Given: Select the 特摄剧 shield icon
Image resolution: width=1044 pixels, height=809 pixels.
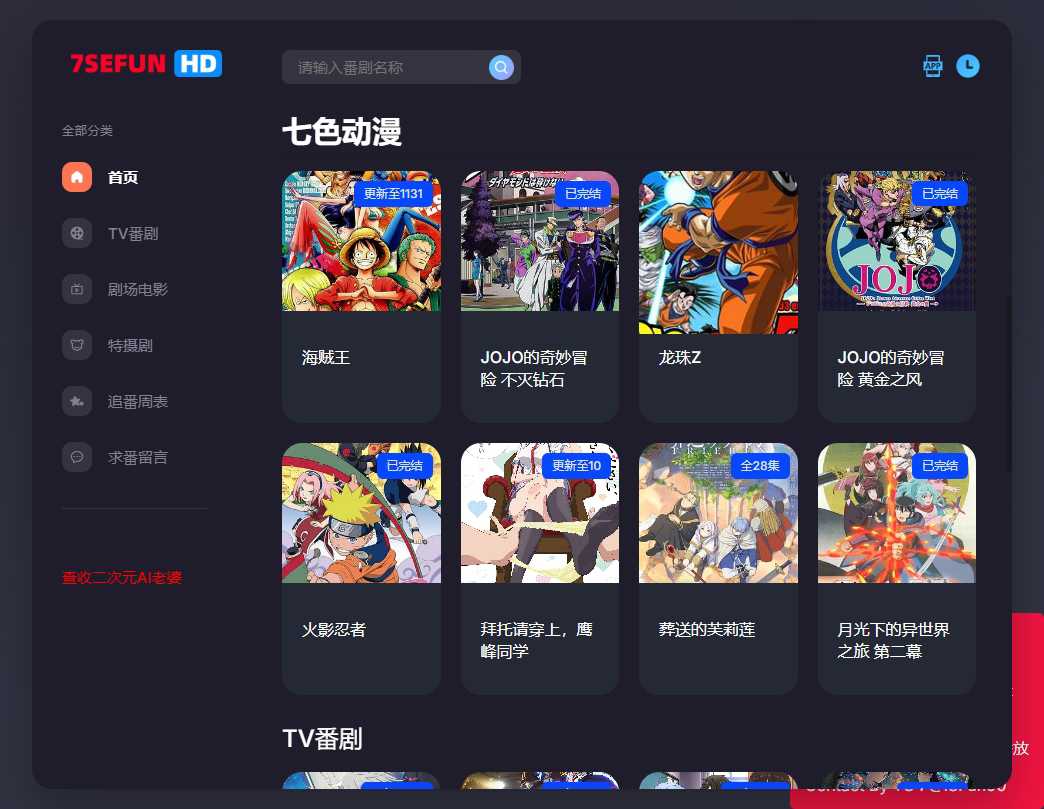Looking at the screenshot, I should 77,345.
